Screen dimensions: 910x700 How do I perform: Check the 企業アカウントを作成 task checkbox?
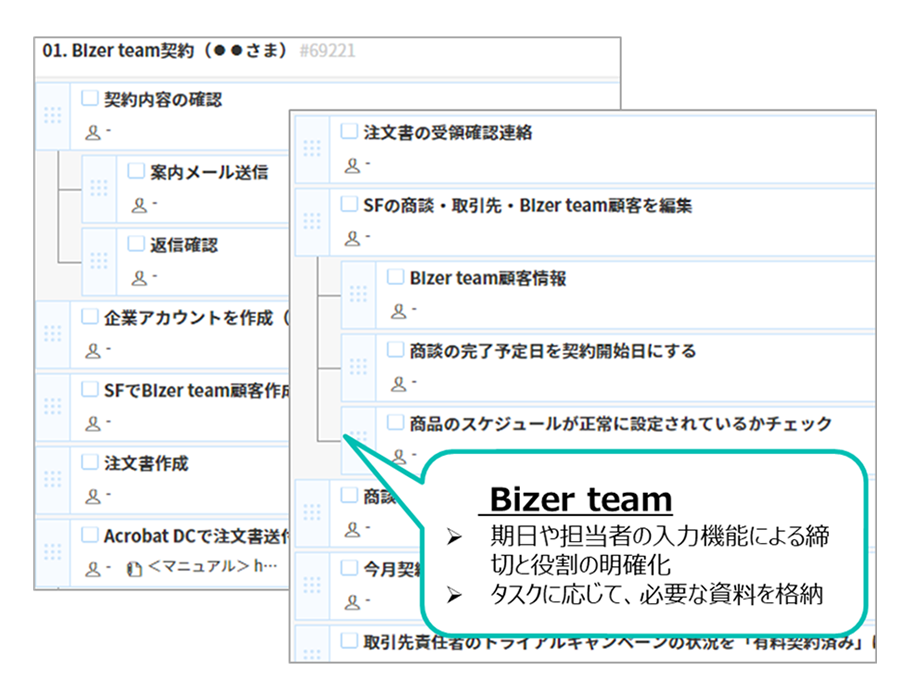pyautogui.click(x=89, y=316)
